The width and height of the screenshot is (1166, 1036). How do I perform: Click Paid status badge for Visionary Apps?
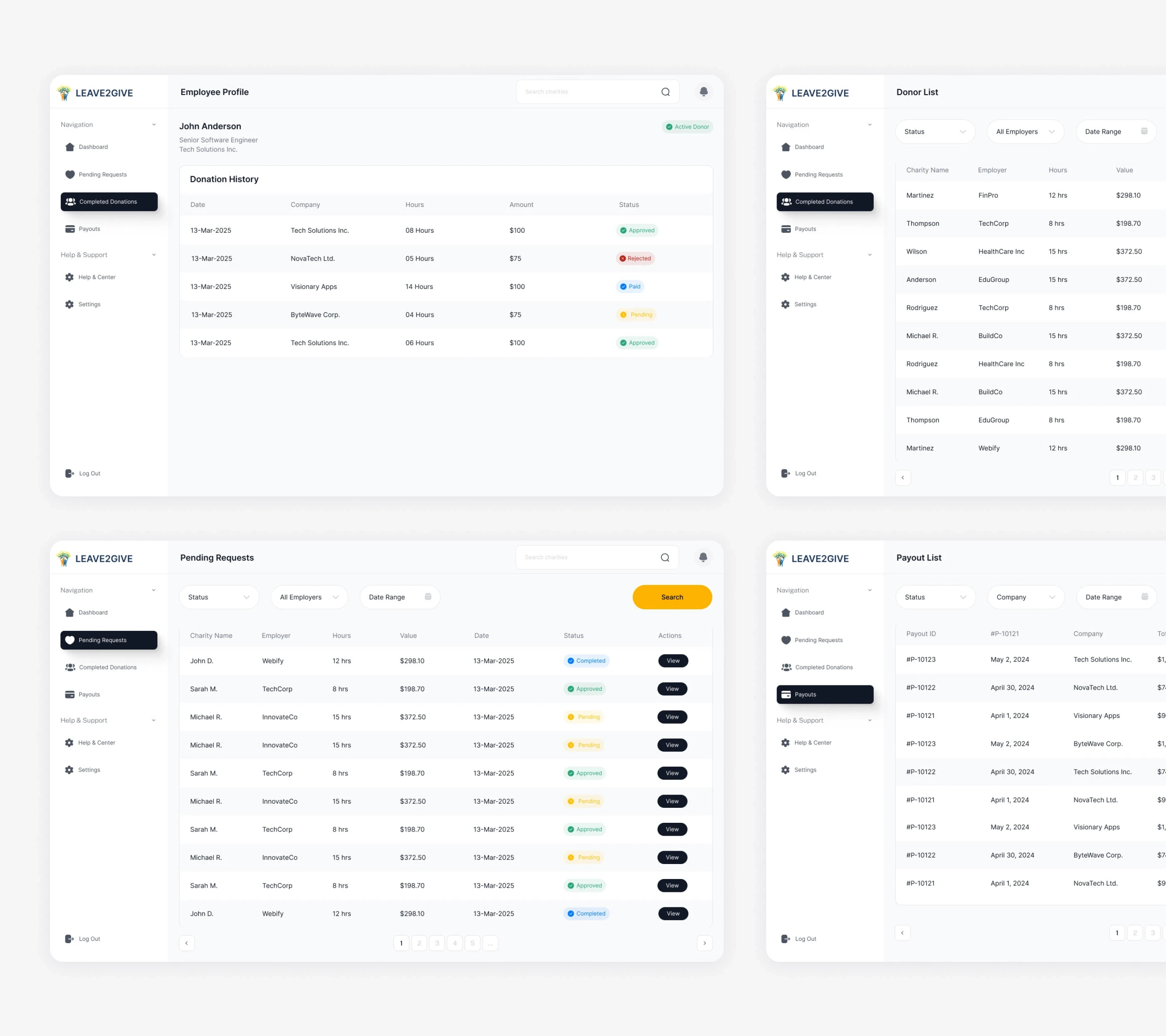click(x=630, y=286)
